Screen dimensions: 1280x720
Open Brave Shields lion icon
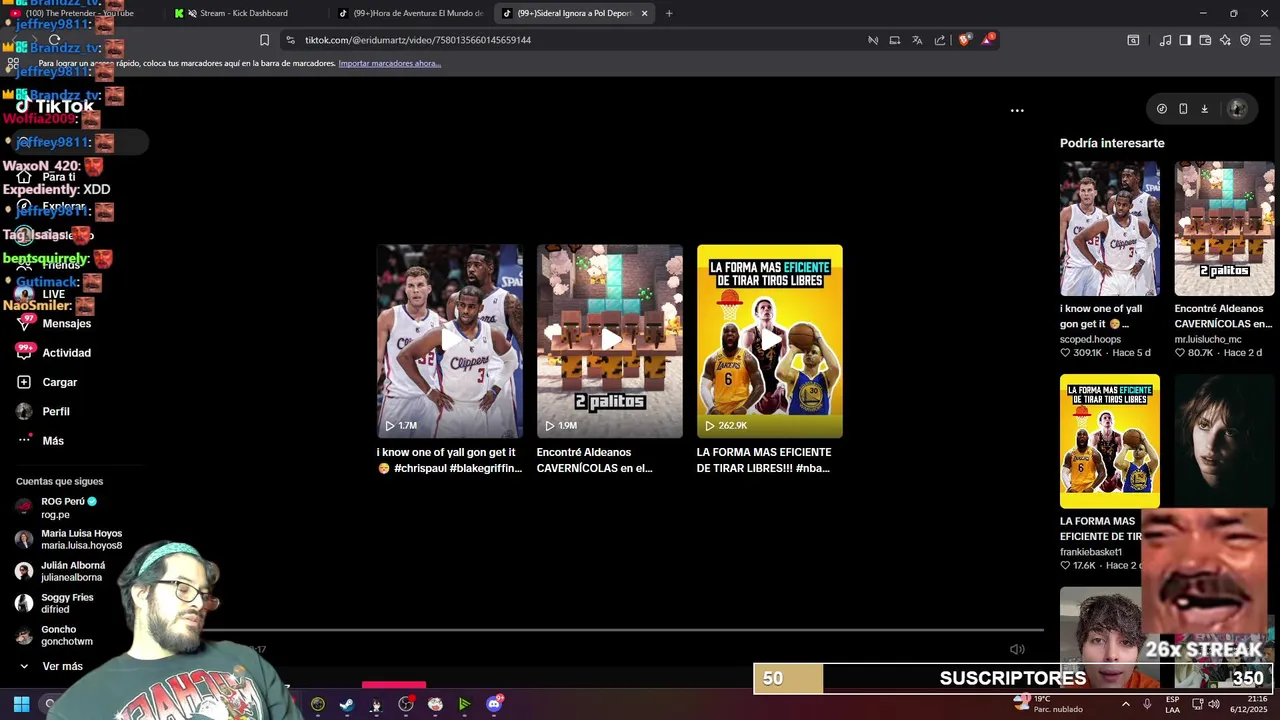point(964,40)
